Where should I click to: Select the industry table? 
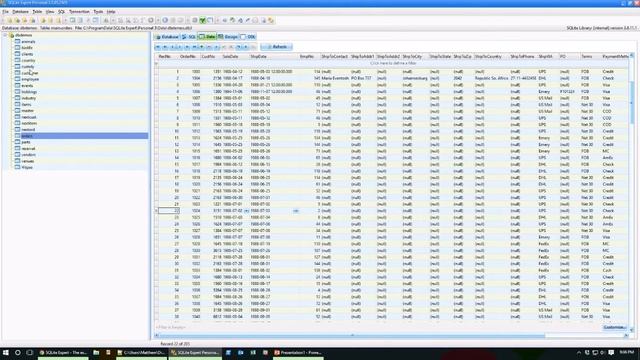[29, 98]
